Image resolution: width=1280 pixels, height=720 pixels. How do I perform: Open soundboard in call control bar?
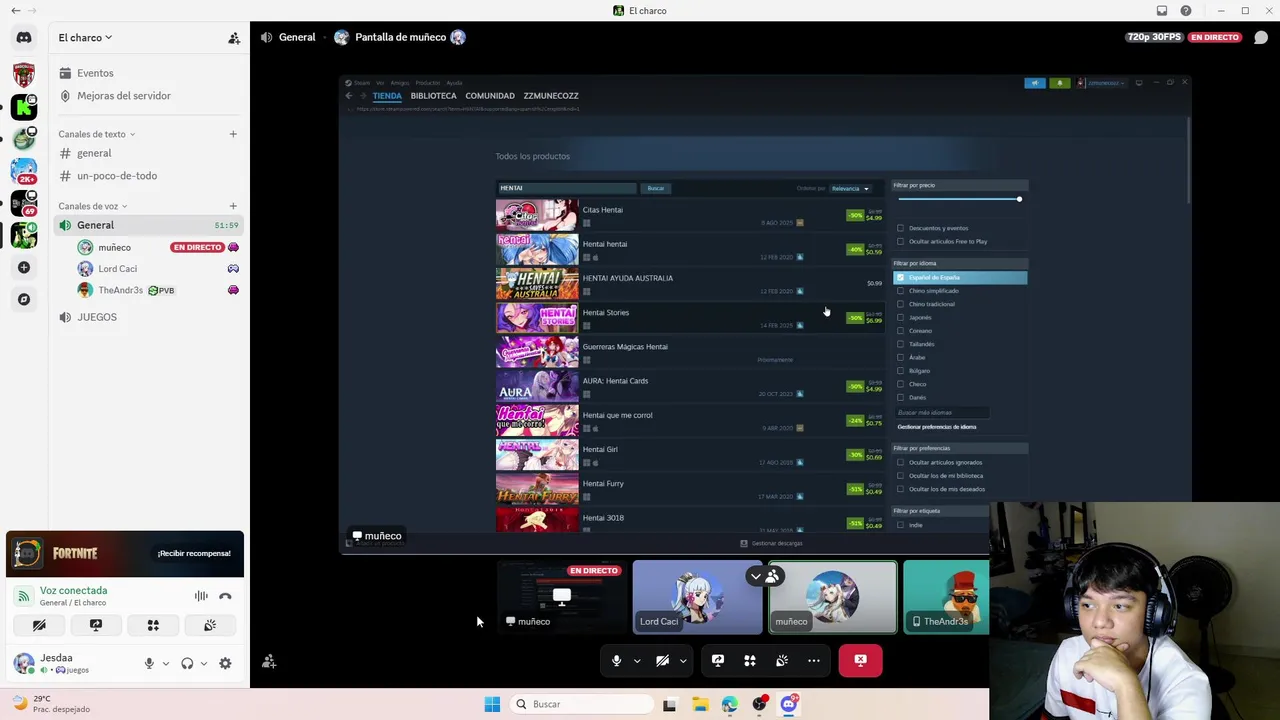(x=782, y=660)
